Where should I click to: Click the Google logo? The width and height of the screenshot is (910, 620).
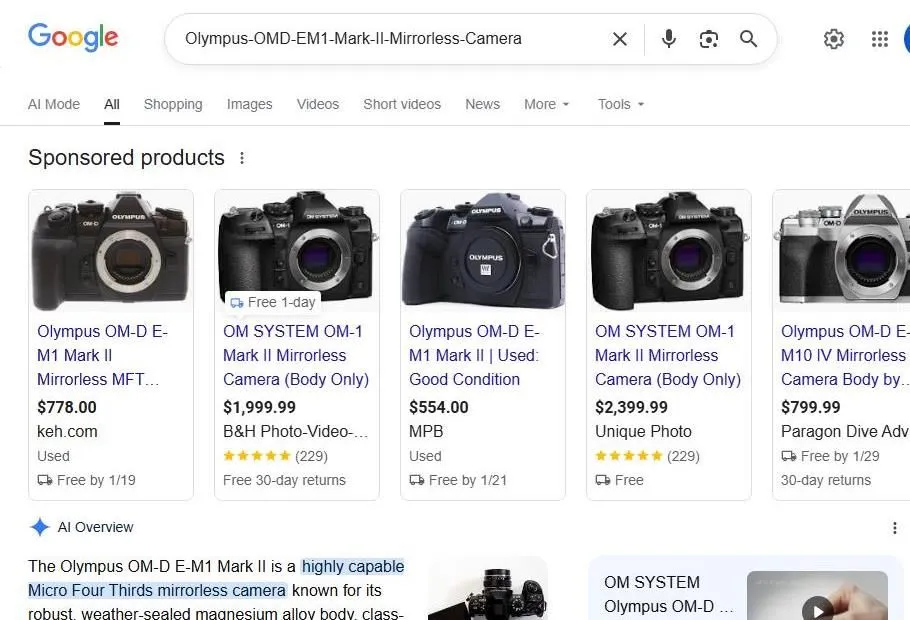point(73,37)
